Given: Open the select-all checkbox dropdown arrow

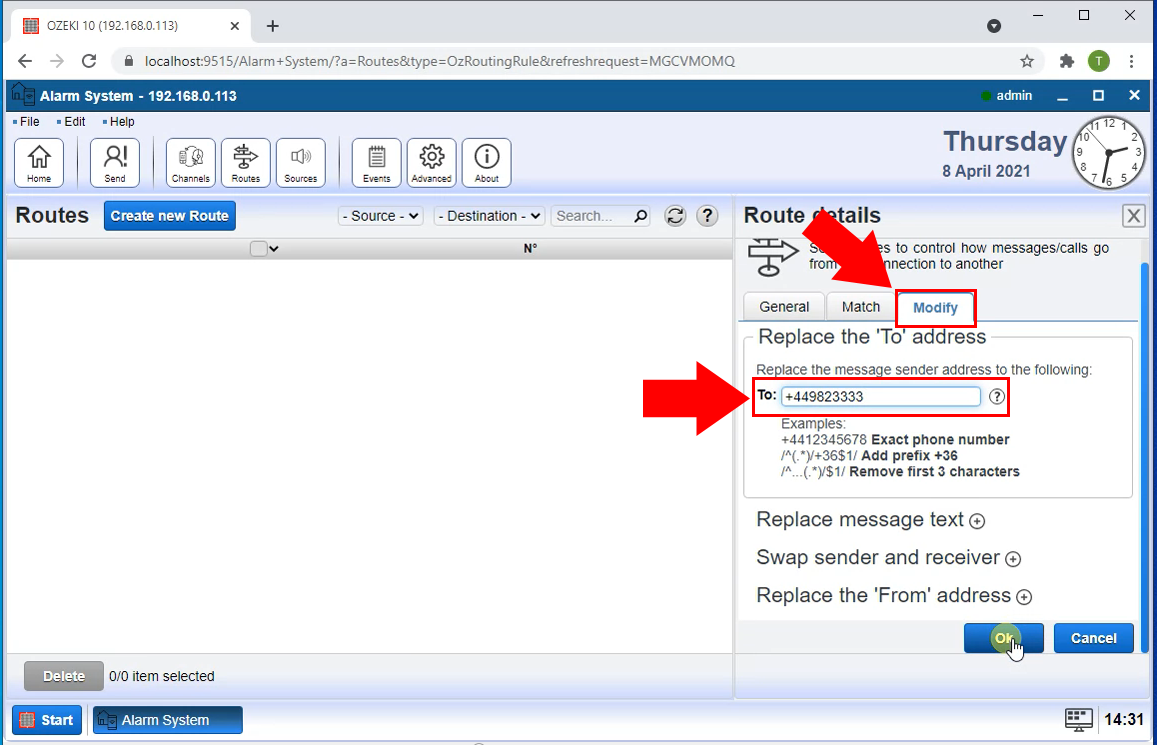Looking at the screenshot, I should pyautogui.click(x=274, y=249).
